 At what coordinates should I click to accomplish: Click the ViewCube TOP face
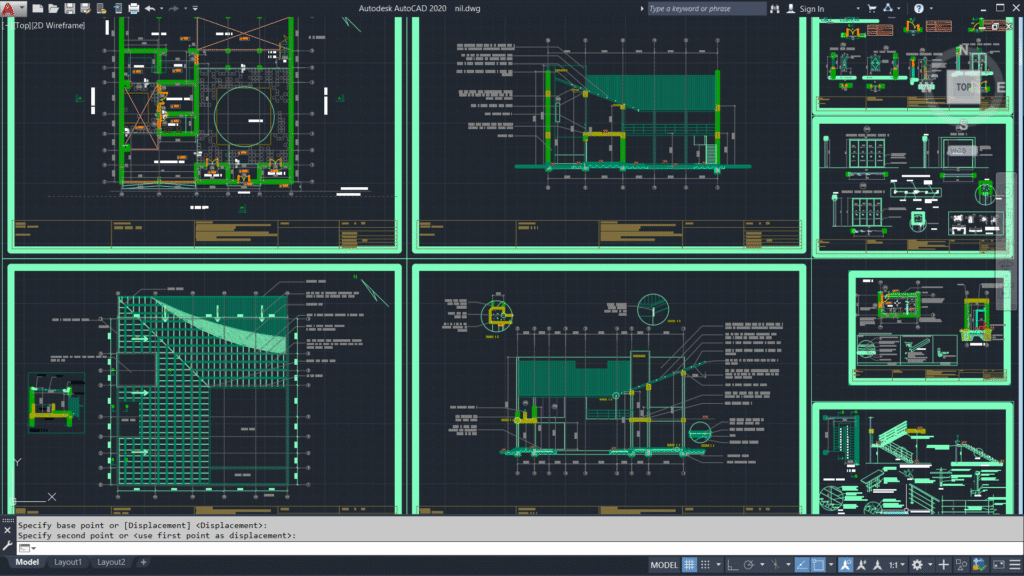pos(963,87)
